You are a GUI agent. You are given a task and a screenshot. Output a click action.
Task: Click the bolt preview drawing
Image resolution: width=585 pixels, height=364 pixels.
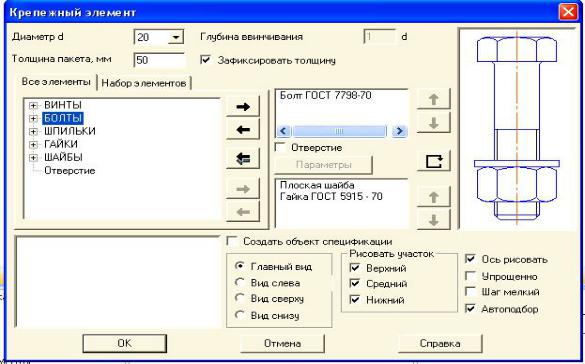[517, 129]
